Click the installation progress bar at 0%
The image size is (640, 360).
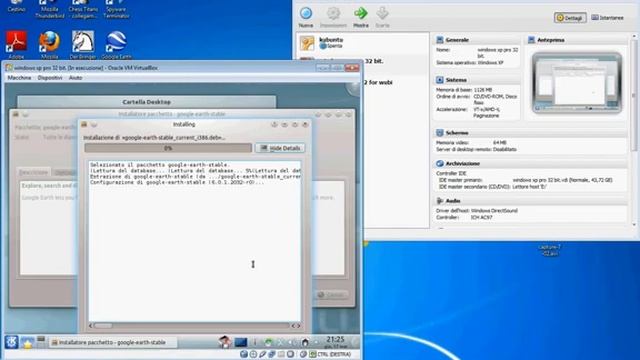coord(168,148)
